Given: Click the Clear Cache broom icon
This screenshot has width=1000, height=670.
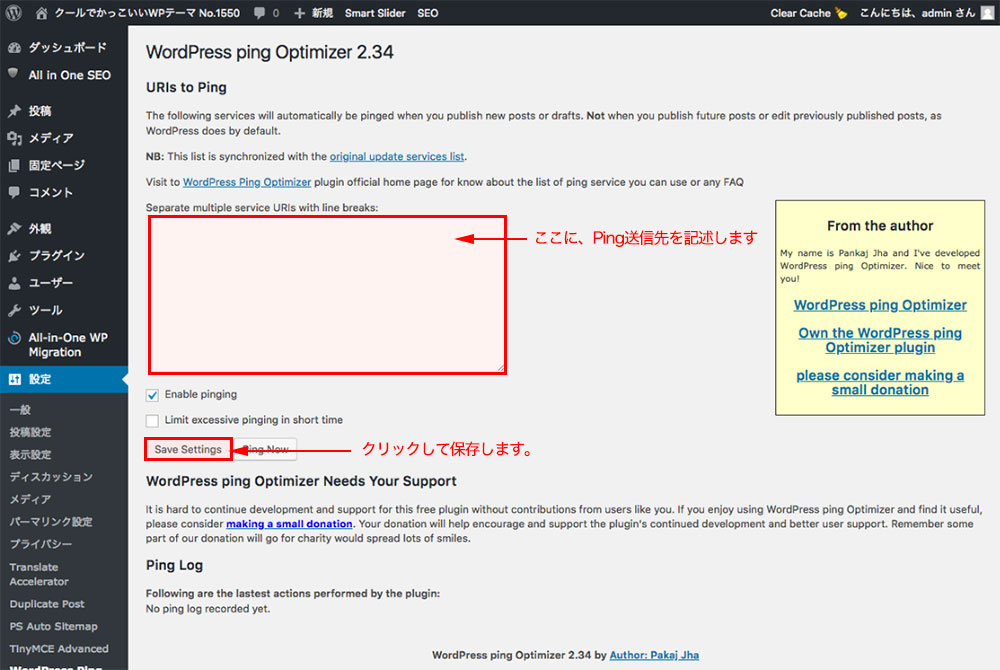Looking at the screenshot, I should point(841,13).
